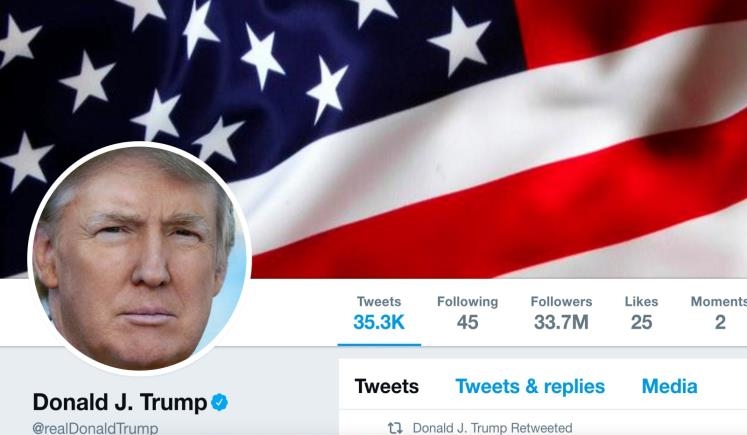The image size is (747, 435).
Task: Open the Likes stat label
Action: click(x=641, y=302)
